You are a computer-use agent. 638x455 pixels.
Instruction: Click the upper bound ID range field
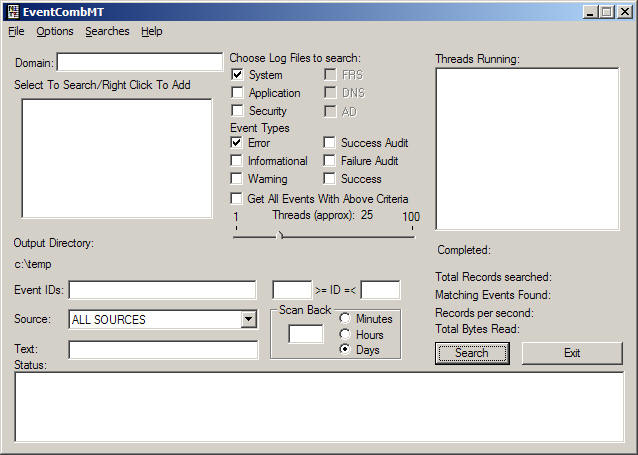[x=380, y=290]
